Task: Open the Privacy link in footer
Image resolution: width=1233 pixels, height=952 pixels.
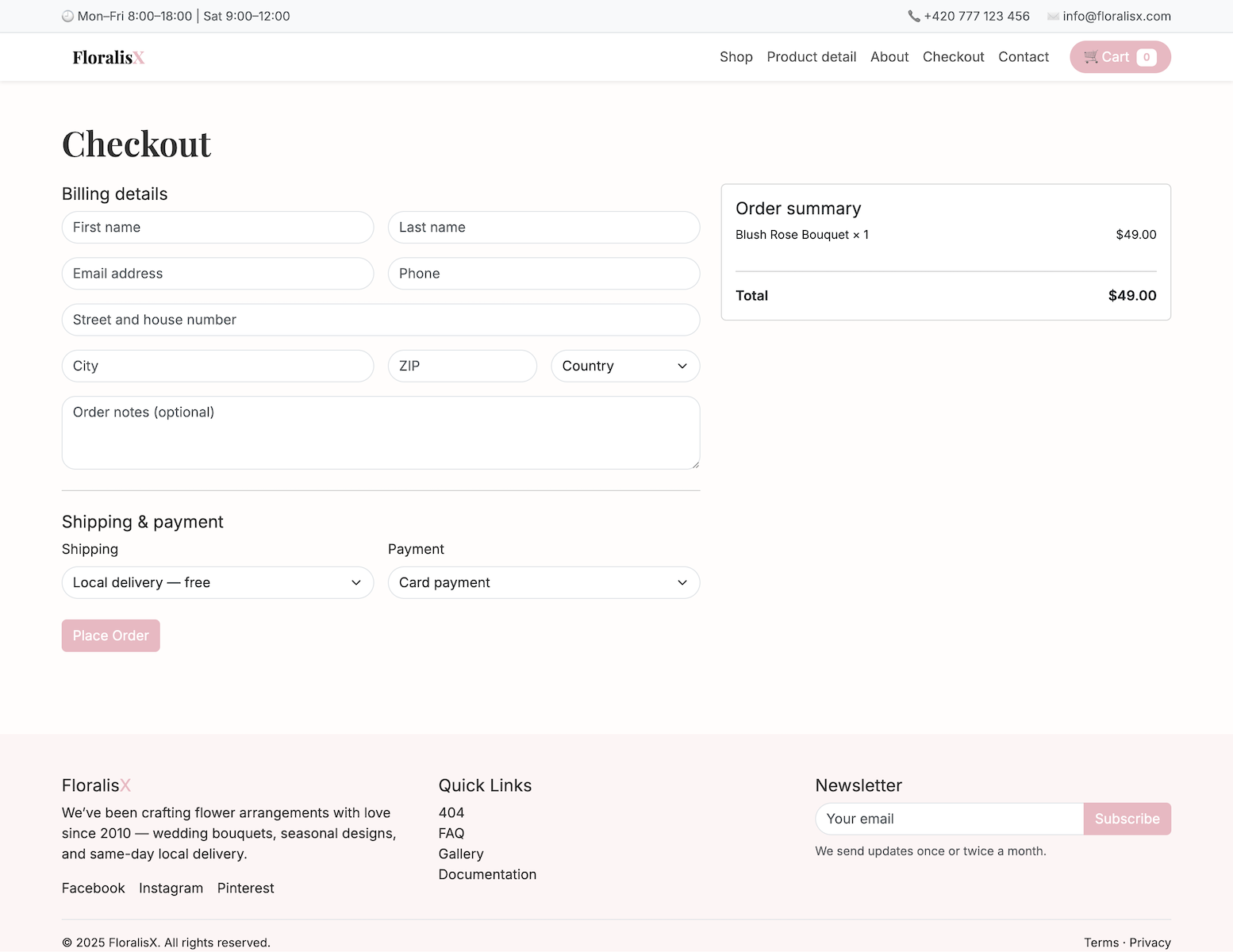Action: (x=1150, y=942)
